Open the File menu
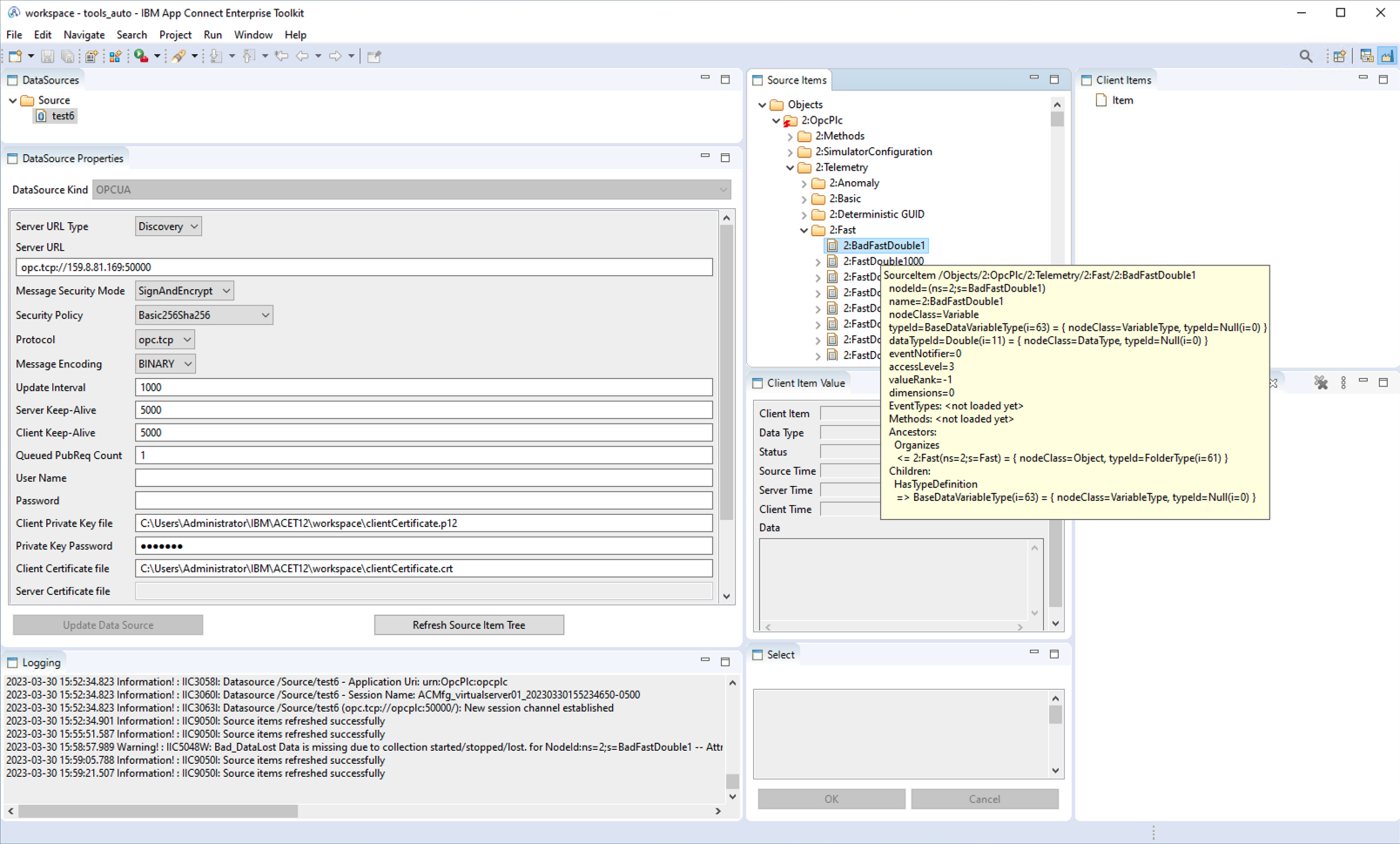Viewport: 1400px width, 844px height. [14, 35]
